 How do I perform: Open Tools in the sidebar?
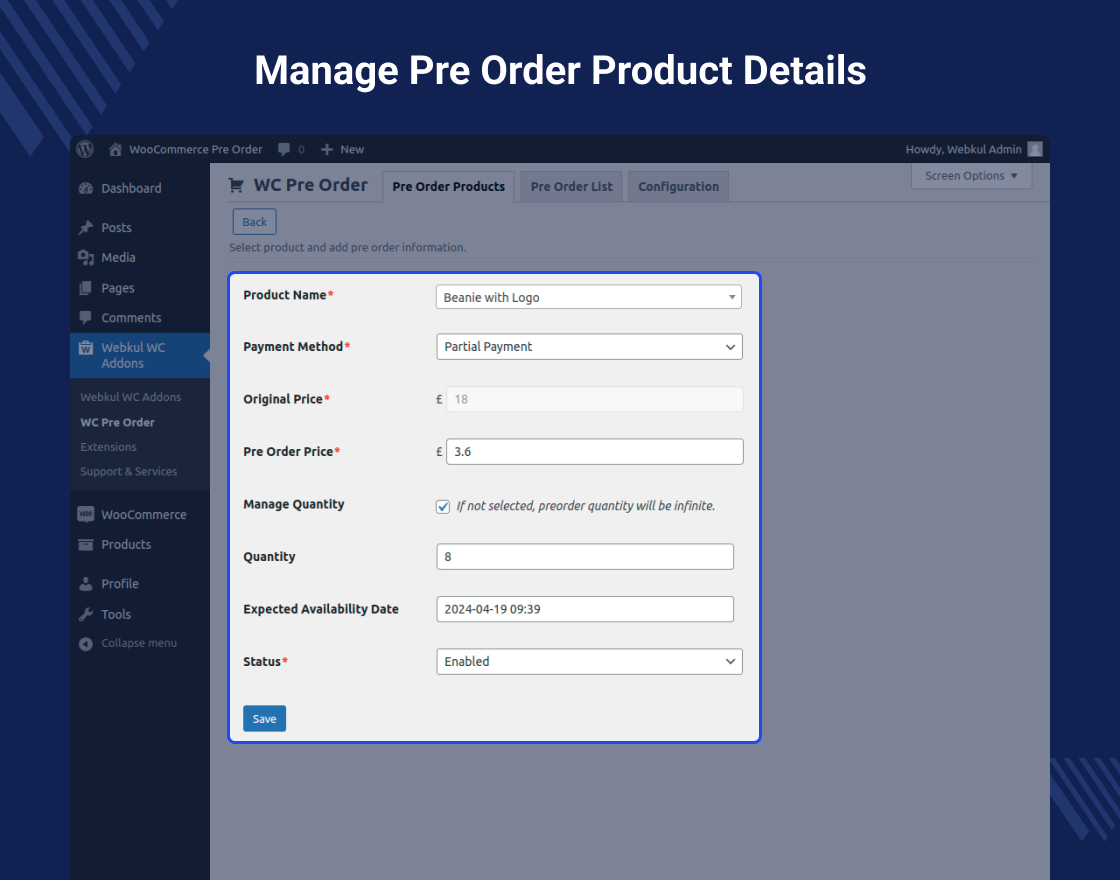click(x=116, y=614)
